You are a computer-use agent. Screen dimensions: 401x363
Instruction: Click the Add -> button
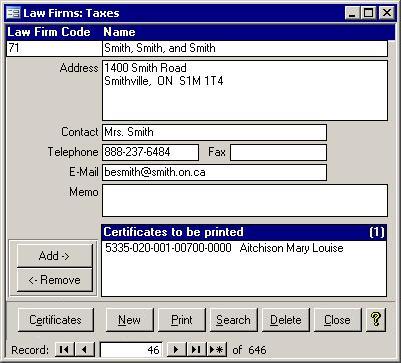(54, 256)
